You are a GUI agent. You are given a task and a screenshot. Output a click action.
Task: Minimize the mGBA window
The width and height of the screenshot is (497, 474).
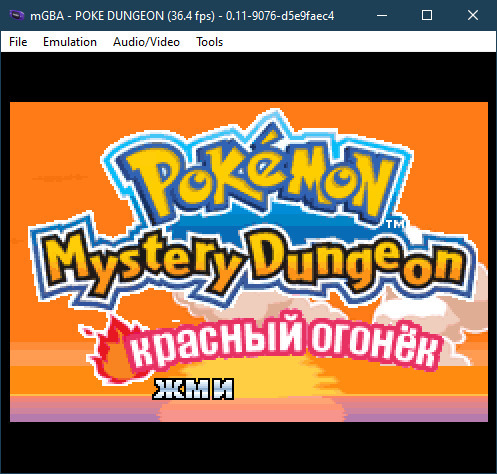[382, 15]
